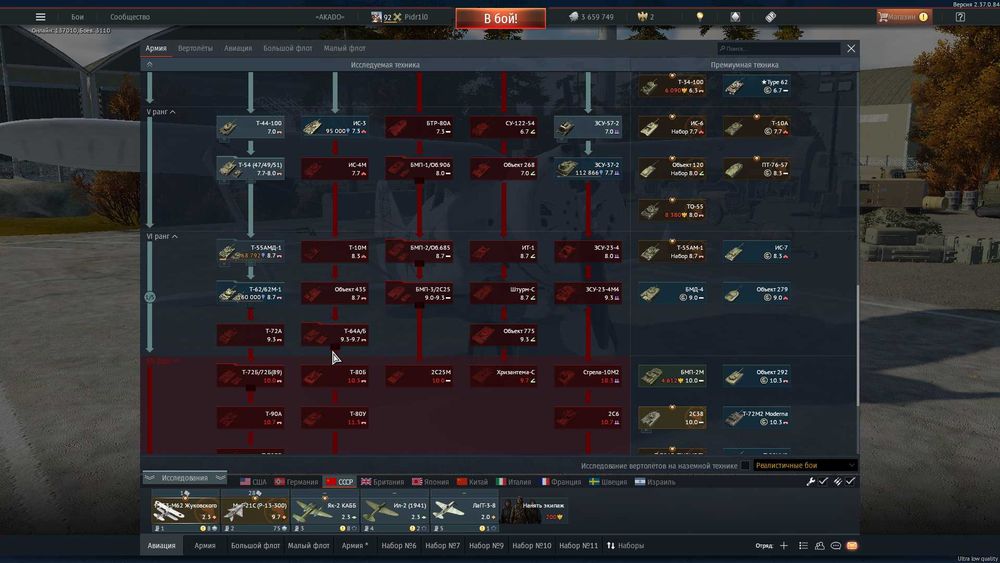This screenshot has width=1000, height=563.
Task: Select premium Объект 279
Action: click(x=756, y=293)
